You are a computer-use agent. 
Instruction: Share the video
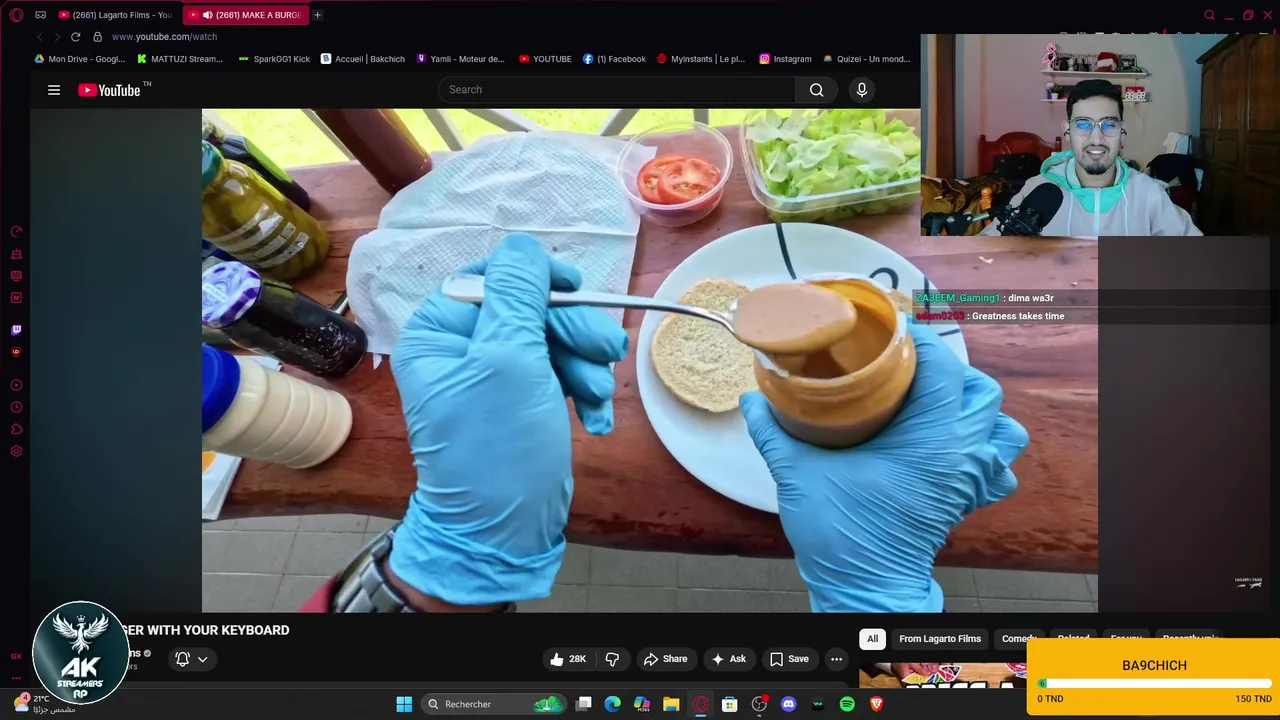(x=665, y=659)
